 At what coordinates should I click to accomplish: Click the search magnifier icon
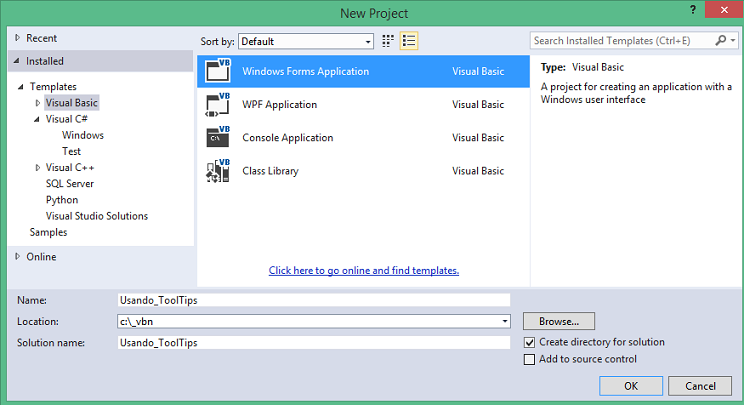pos(721,41)
